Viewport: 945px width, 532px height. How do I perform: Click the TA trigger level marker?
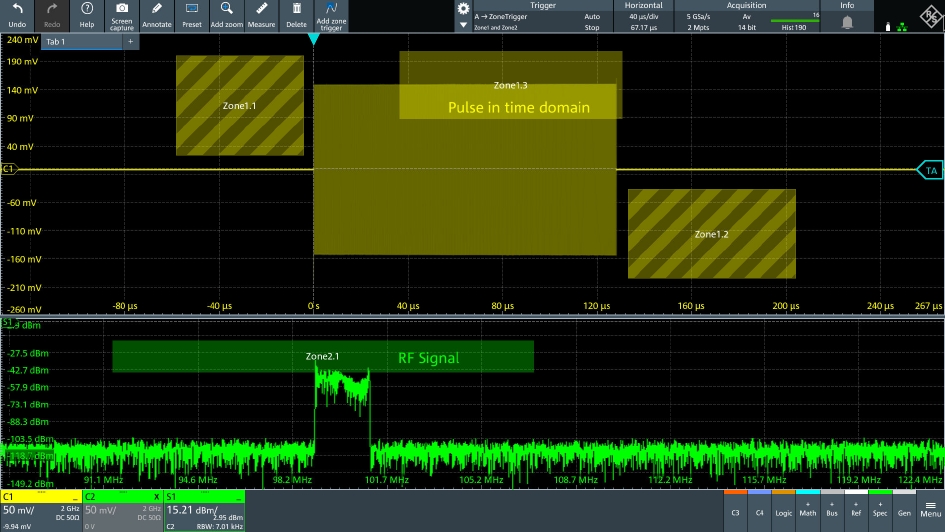(x=930, y=171)
